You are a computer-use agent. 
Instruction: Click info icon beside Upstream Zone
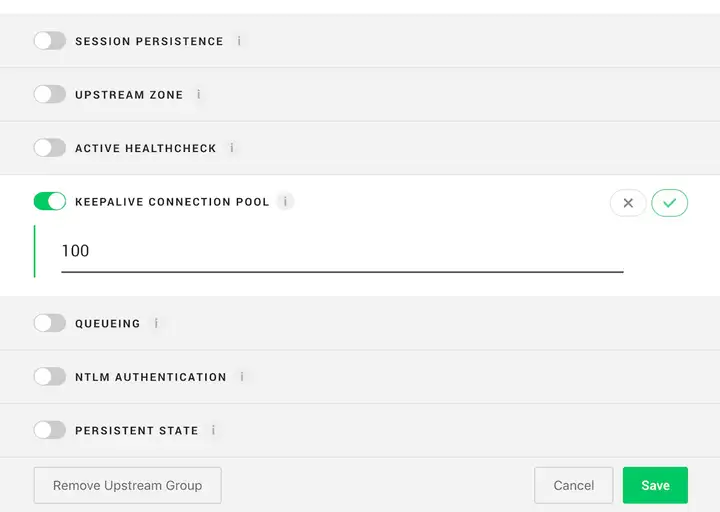pos(198,95)
